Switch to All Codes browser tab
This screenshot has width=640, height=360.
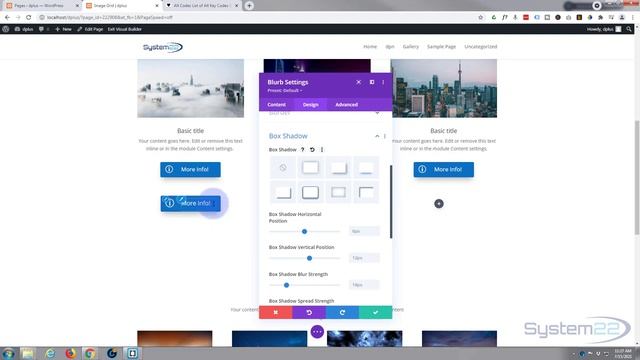(x=202, y=6)
